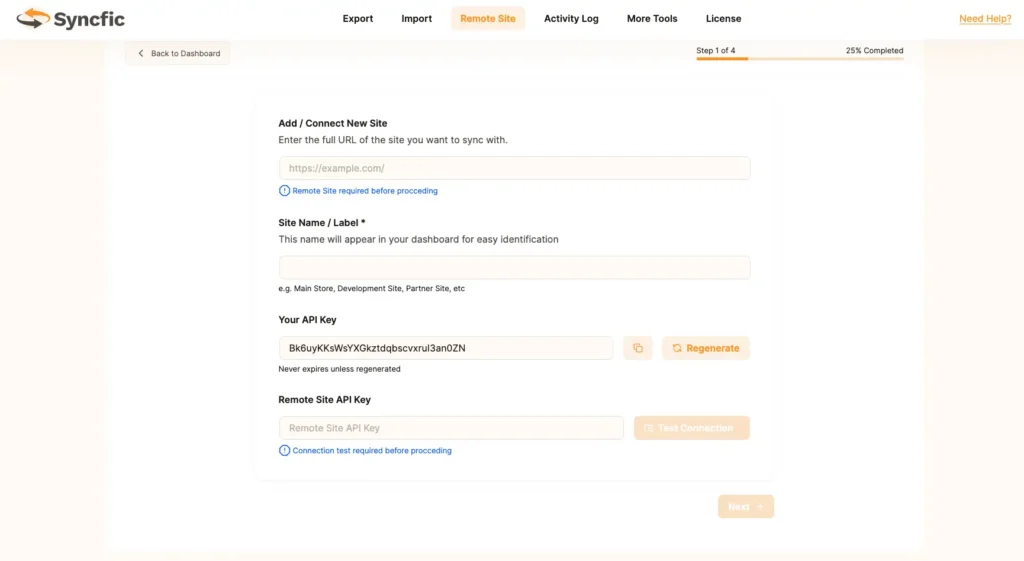Click the Site Name / Label field
The image size is (1024, 561).
point(514,268)
